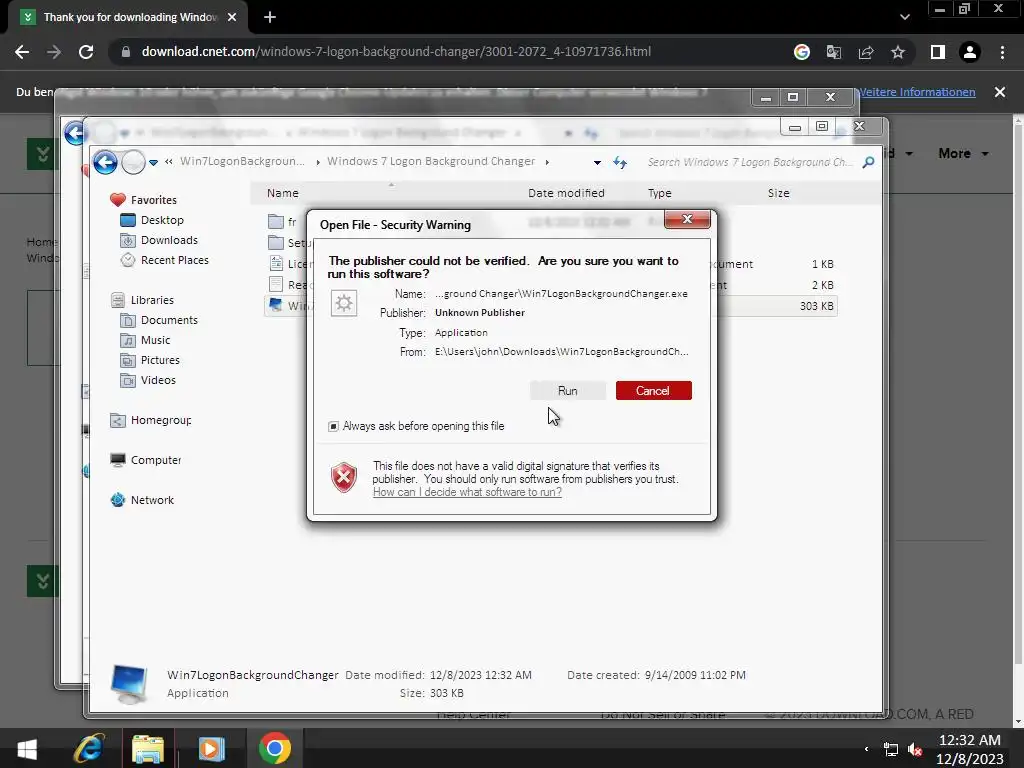Click Cancel in the Security Warning dialog
Image resolution: width=1024 pixels, height=768 pixels.
click(653, 391)
